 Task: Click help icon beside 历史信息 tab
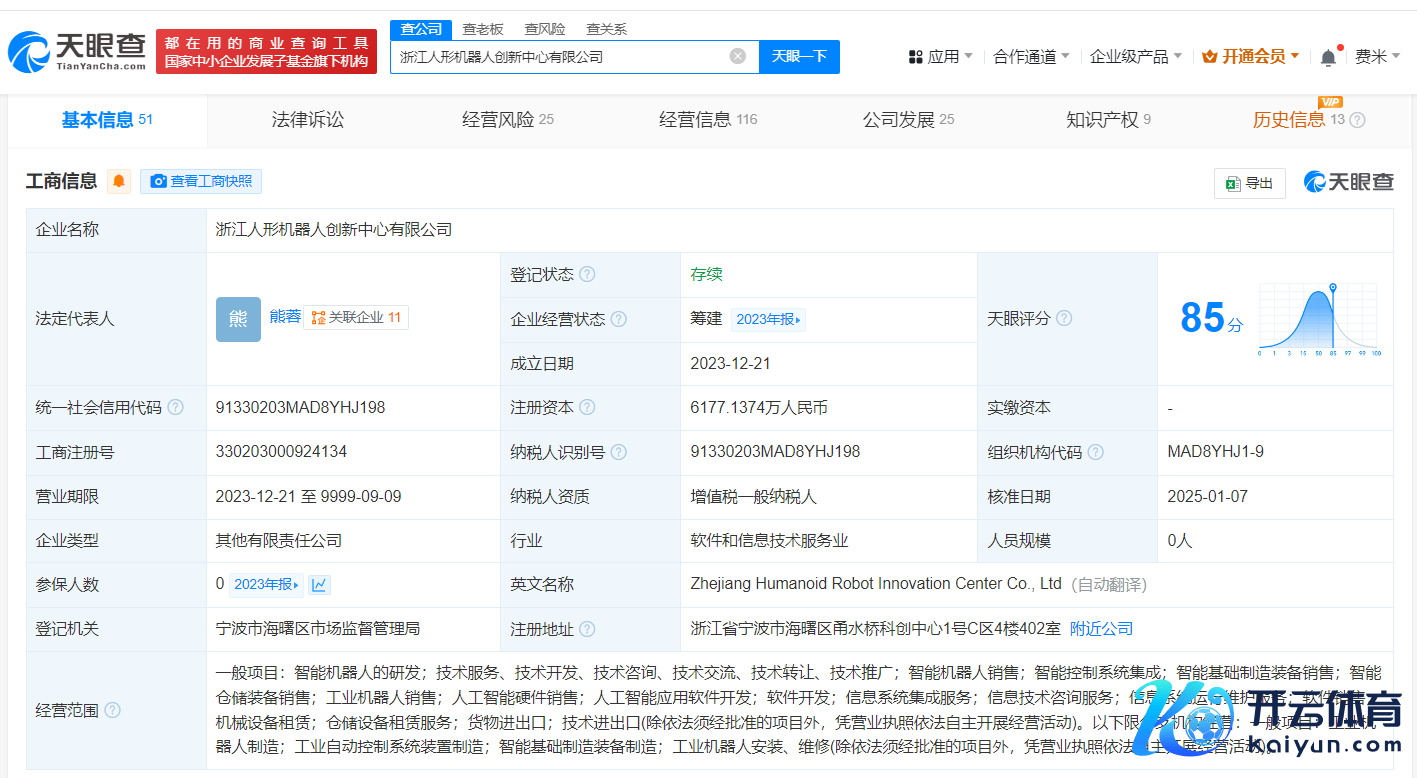[x=1357, y=120]
